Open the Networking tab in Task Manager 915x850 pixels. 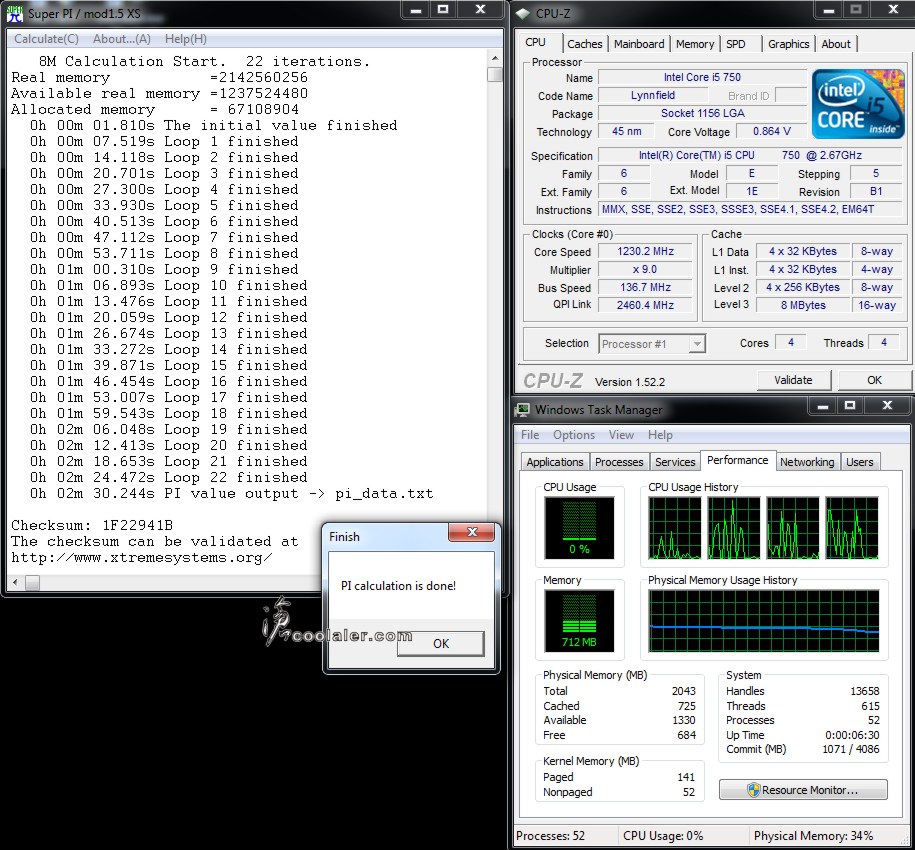[x=807, y=462]
